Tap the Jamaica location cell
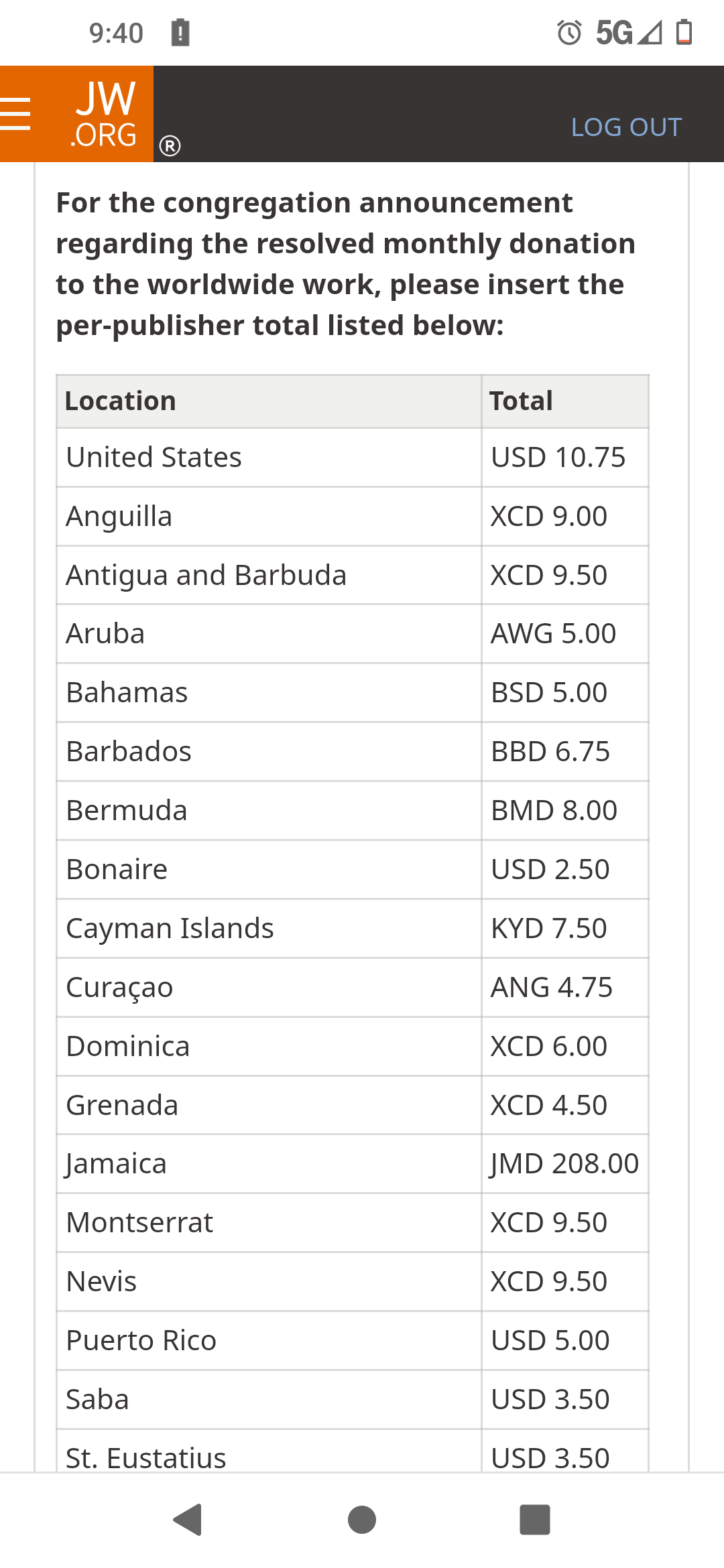724x1568 pixels. [x=269, y=1163]
